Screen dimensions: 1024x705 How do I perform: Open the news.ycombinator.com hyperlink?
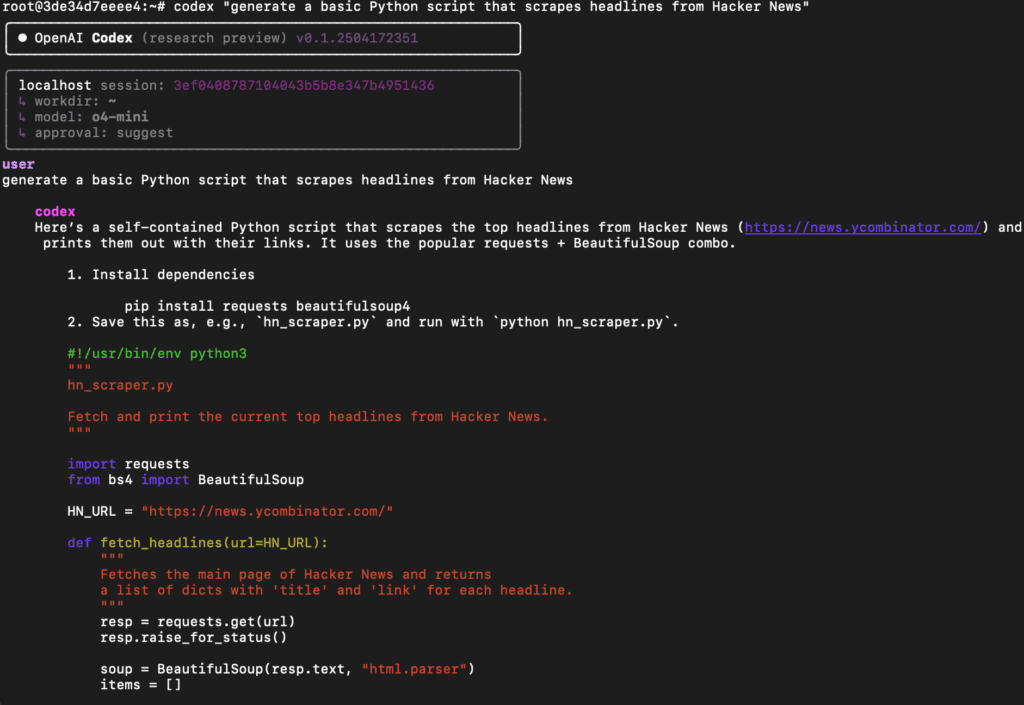(x=863, y=227)
